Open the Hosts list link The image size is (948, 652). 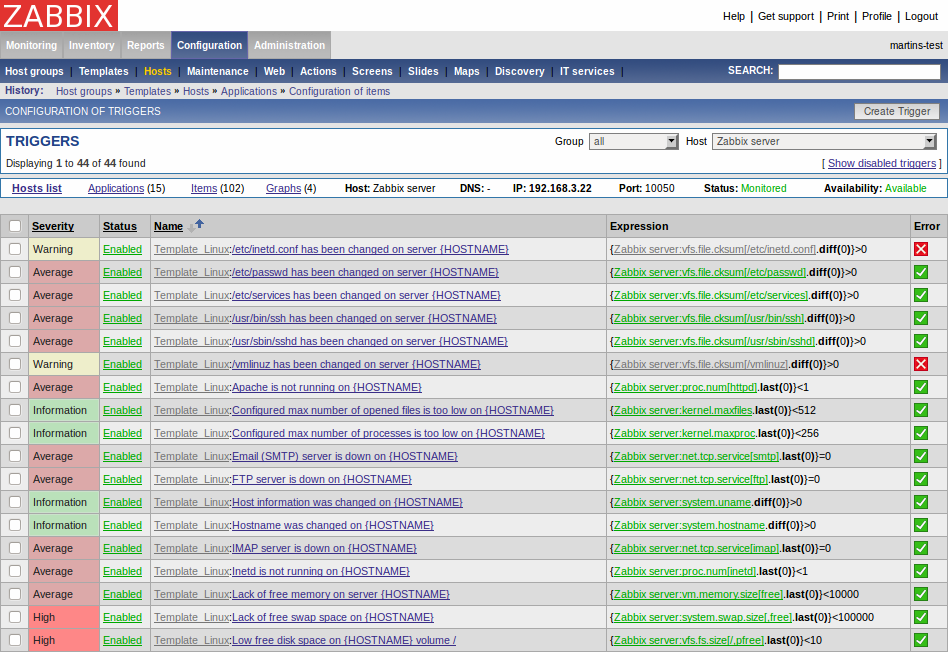37,188
